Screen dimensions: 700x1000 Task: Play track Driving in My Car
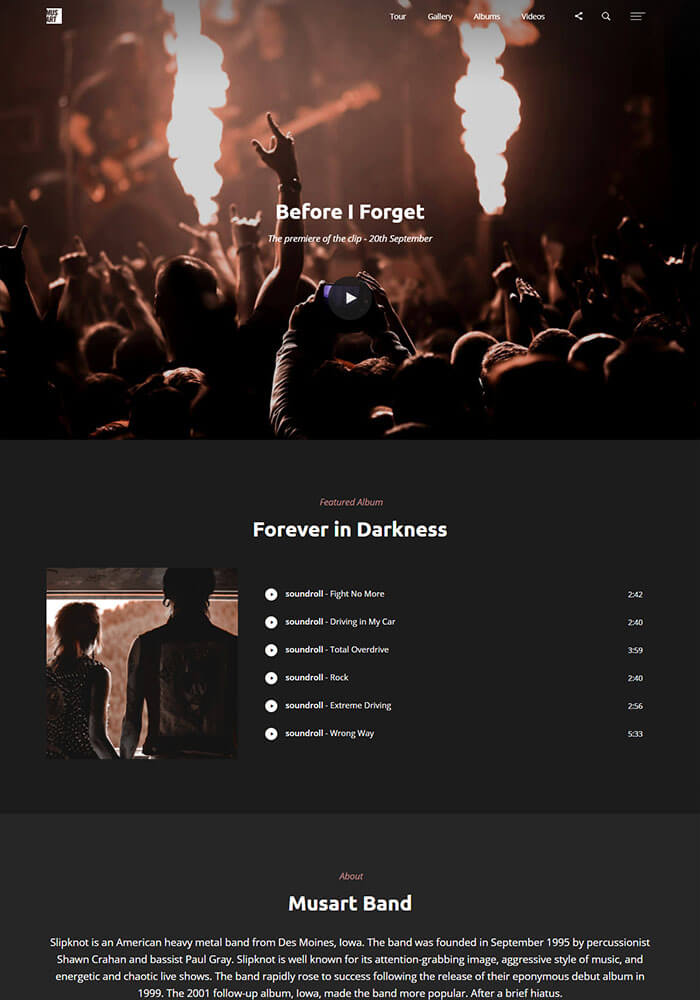pos(271,622)
